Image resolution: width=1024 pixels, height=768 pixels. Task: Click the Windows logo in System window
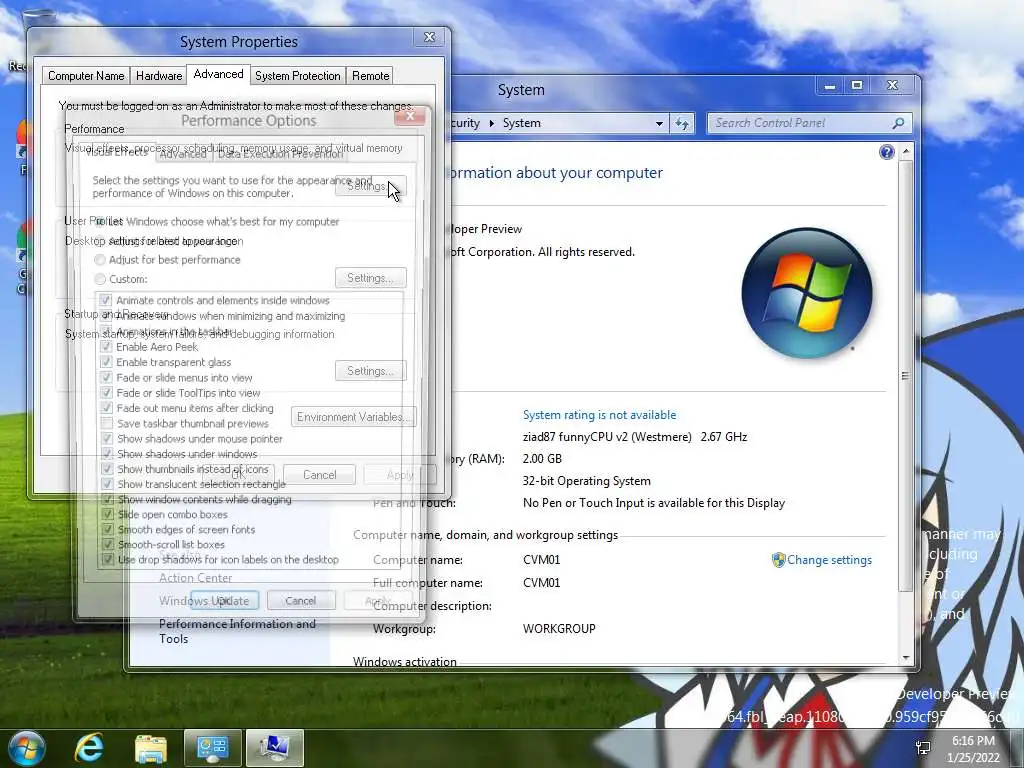(x=807, y=293)
